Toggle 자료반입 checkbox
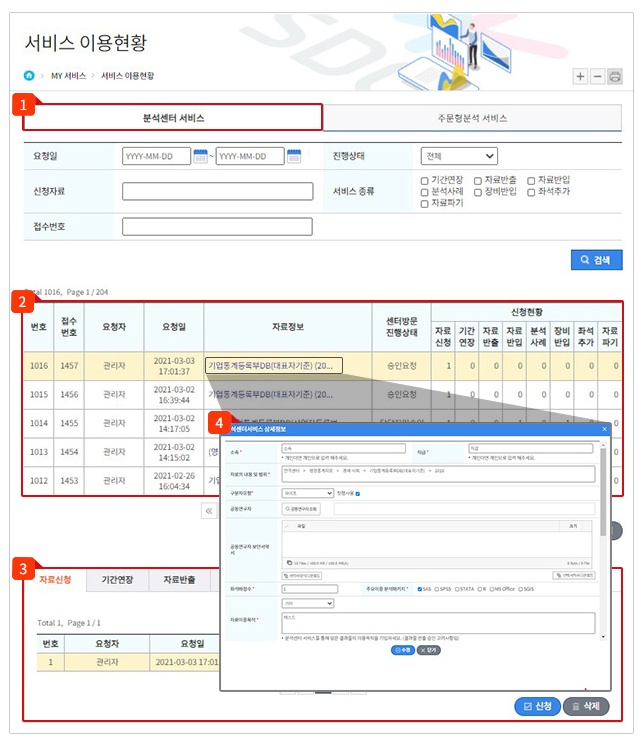 [531, 181]
